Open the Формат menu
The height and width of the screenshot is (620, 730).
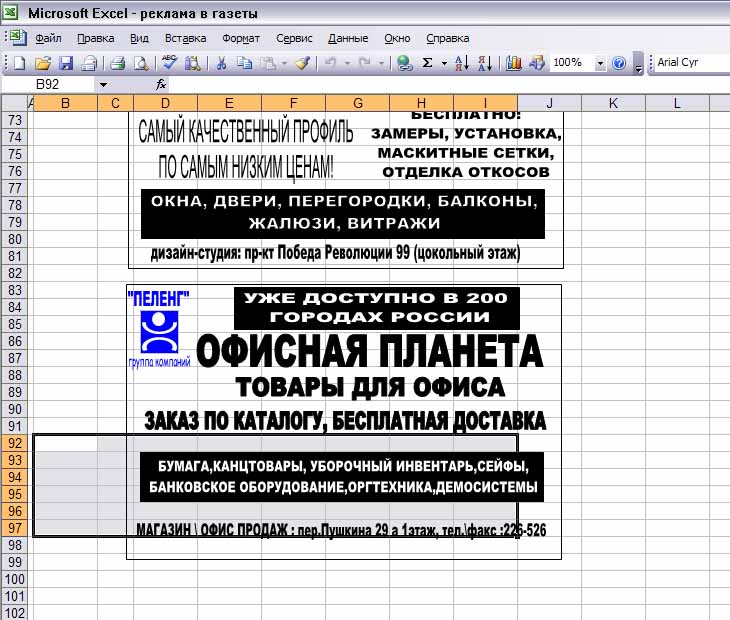(241, 38)
